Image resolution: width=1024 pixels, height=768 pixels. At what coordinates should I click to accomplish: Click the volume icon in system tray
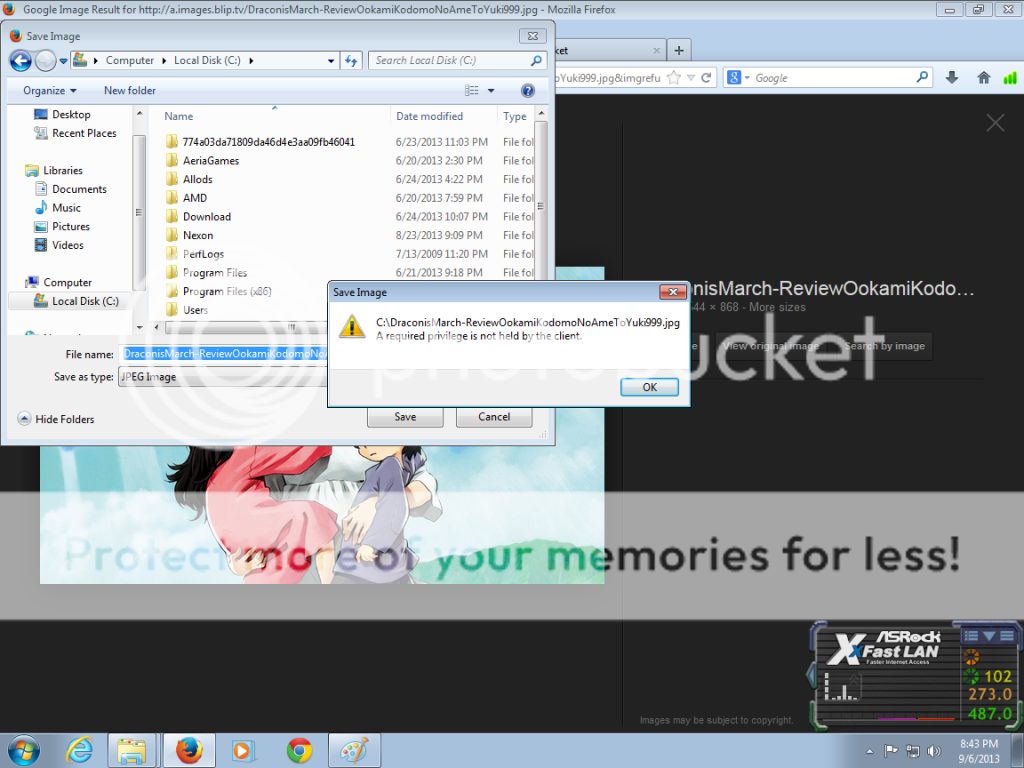[934, 751]
